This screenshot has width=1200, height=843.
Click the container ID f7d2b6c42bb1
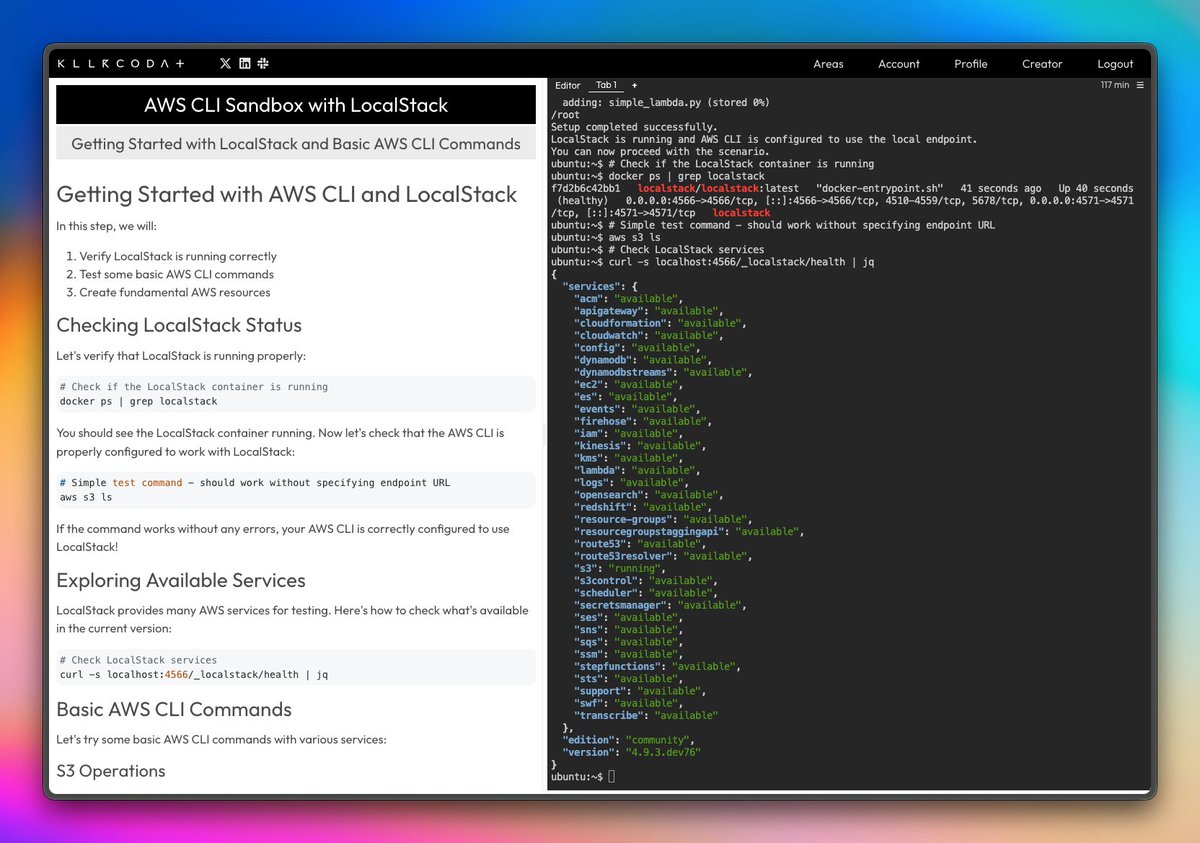[x=585, y=188]
